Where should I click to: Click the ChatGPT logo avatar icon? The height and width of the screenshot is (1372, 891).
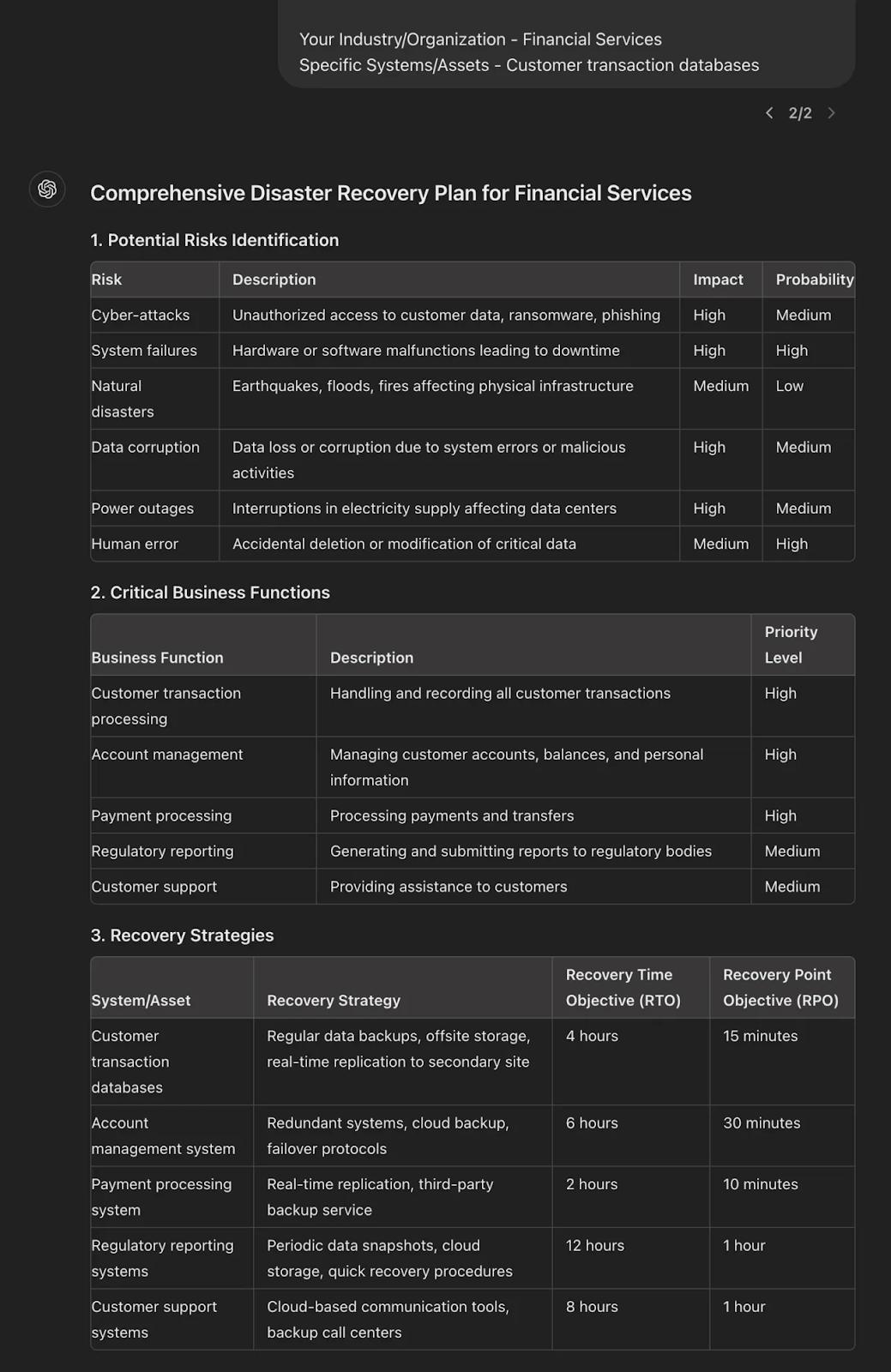point(47,190)
